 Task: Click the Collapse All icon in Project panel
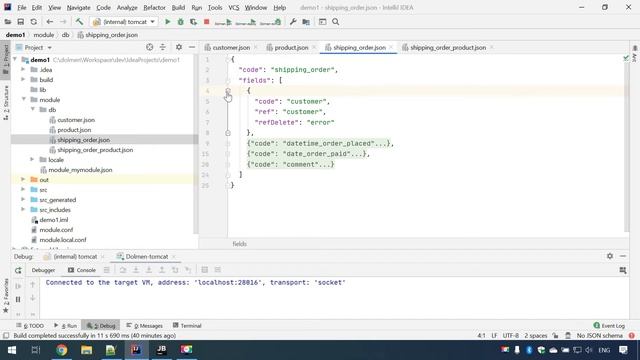[163, 47]
